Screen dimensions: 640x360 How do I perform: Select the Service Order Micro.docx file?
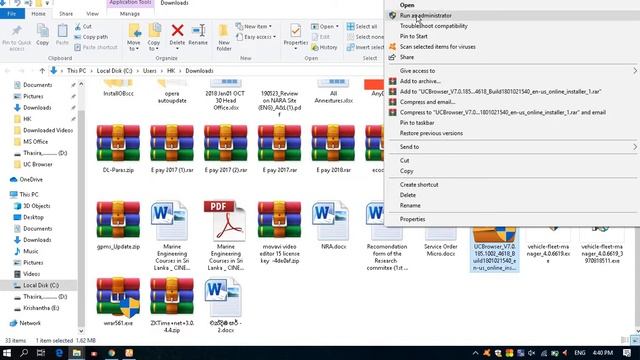pyautogui.click(x=440, y=241)
